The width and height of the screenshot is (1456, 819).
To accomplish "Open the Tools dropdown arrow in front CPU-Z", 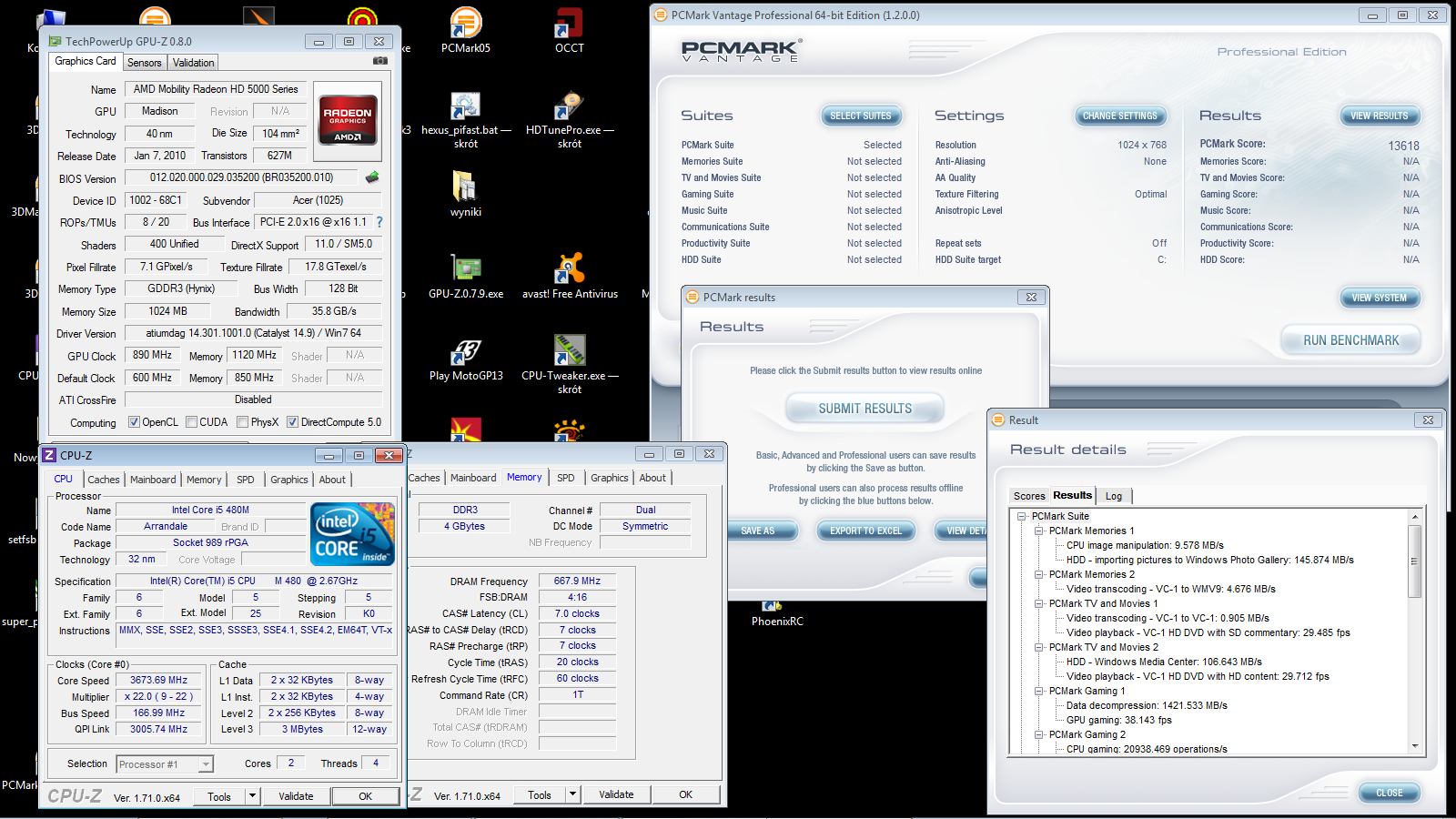I will tap(252, 796).
